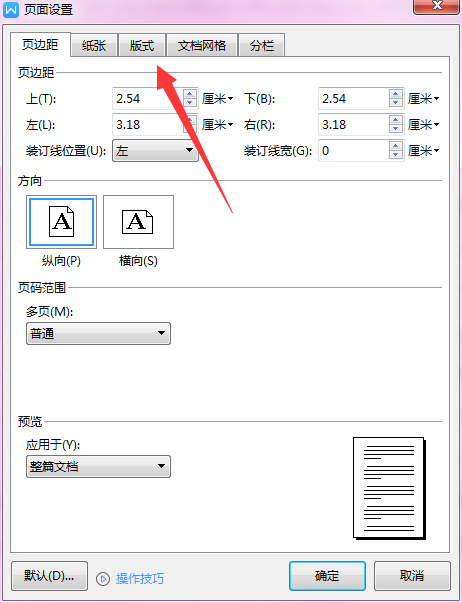
Task: Click the play icon beside 操作技巧
Action: click(103, 578)
